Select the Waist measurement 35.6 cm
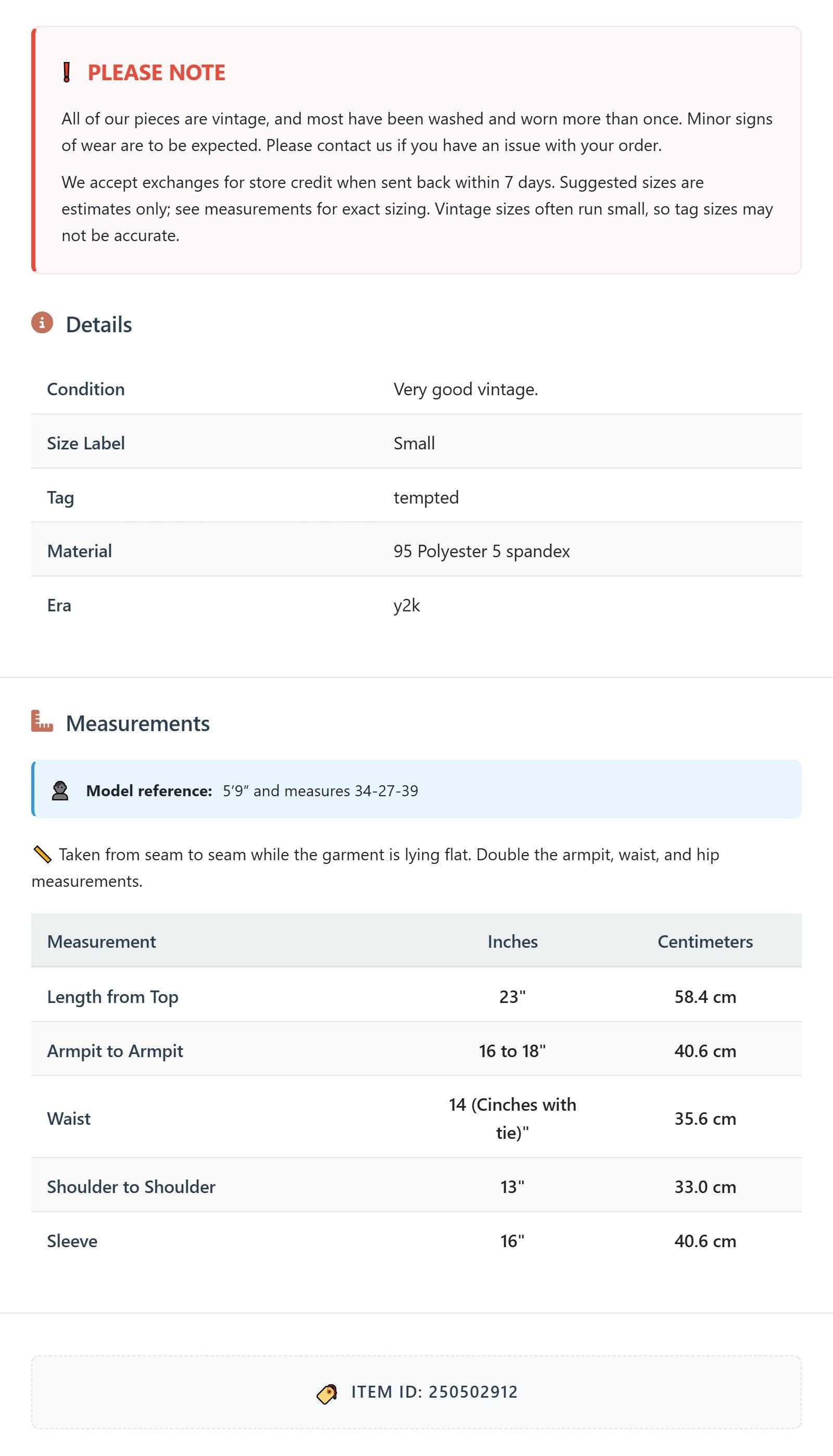 pos(705,1118)
